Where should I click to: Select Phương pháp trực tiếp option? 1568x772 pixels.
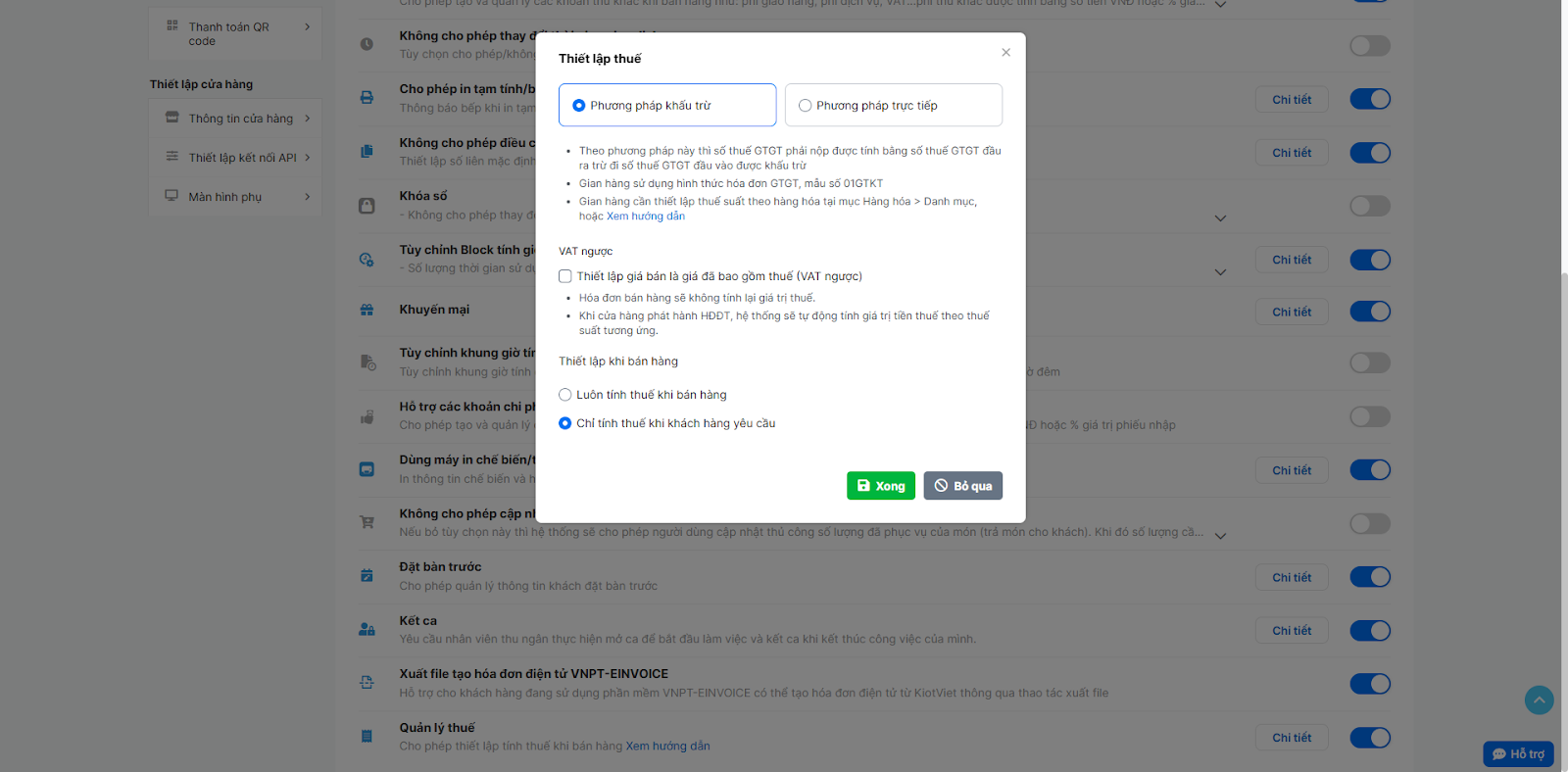(806, 106)
